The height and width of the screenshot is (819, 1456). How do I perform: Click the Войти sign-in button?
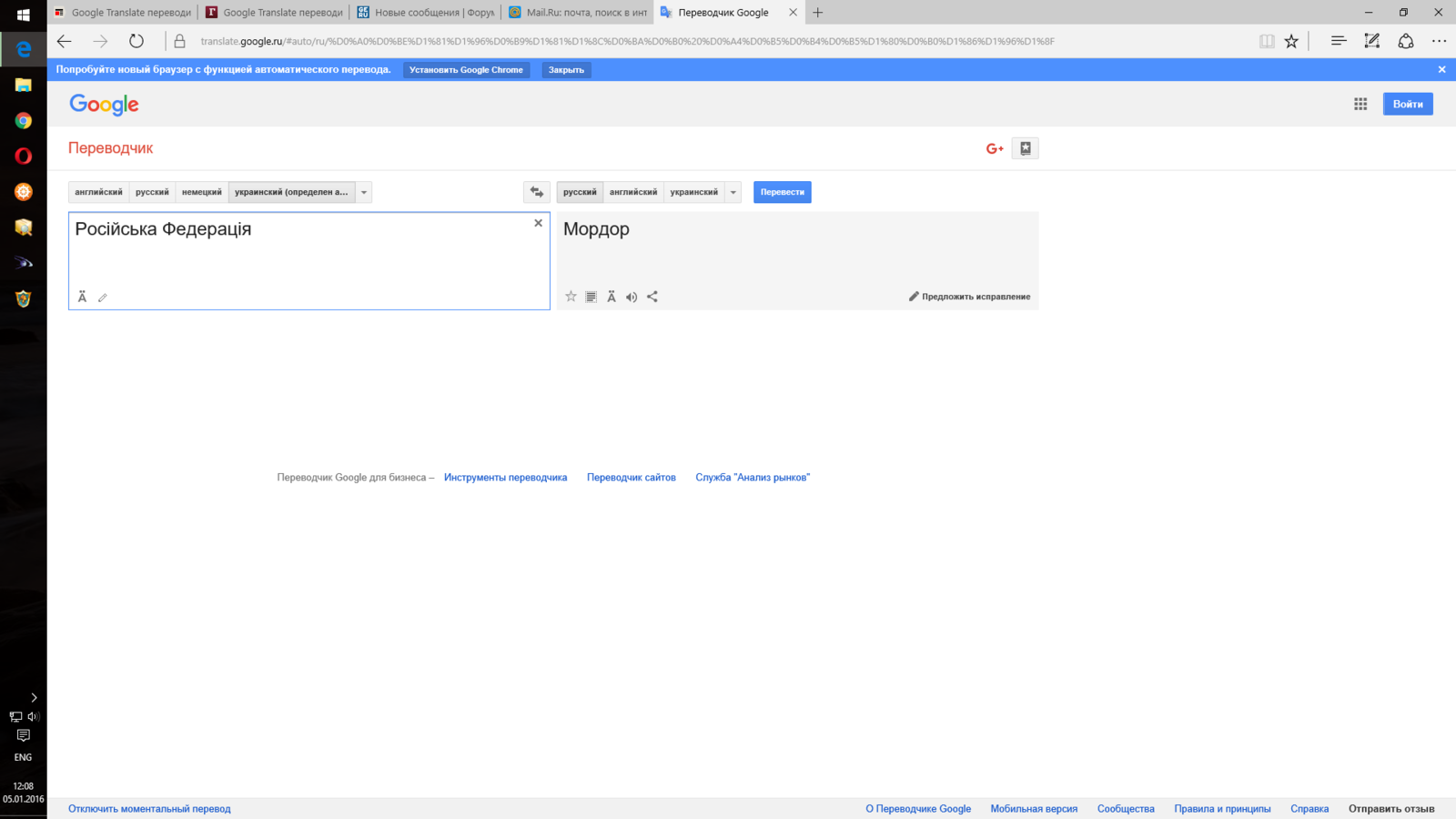point(1408,104)
